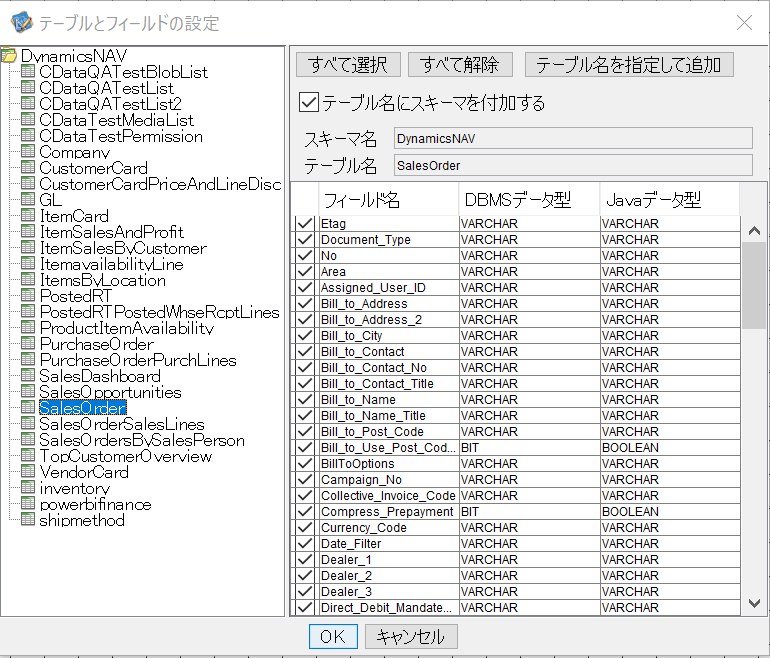This screenshot has width=770, height=658.
Task: Confirm with the OK button
Action: pyautogui.click(x=333, y=636)
